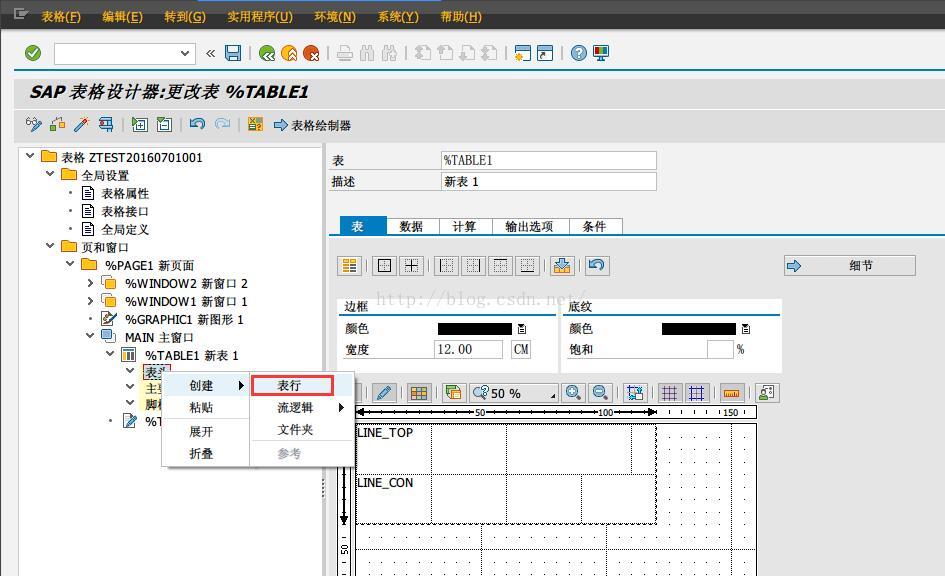Collapse the 全局设置 folder
Viewport: 945px width, 576px height.
tap(50, 174)
